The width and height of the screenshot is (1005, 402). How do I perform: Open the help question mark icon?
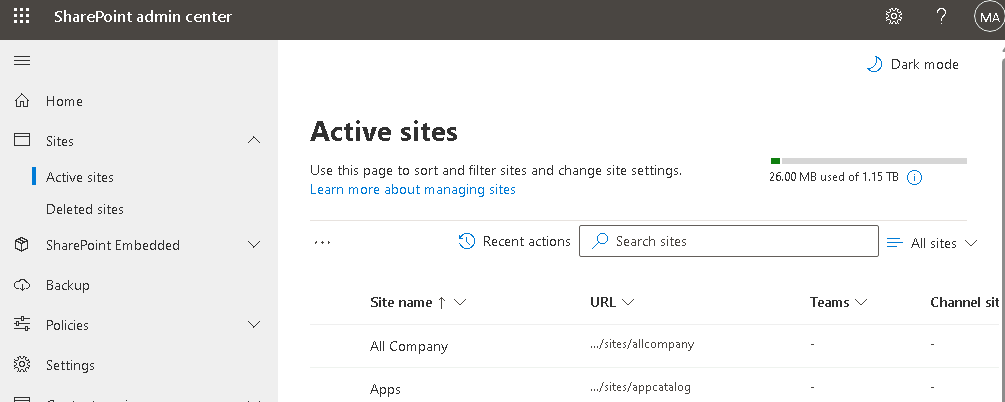942,16
